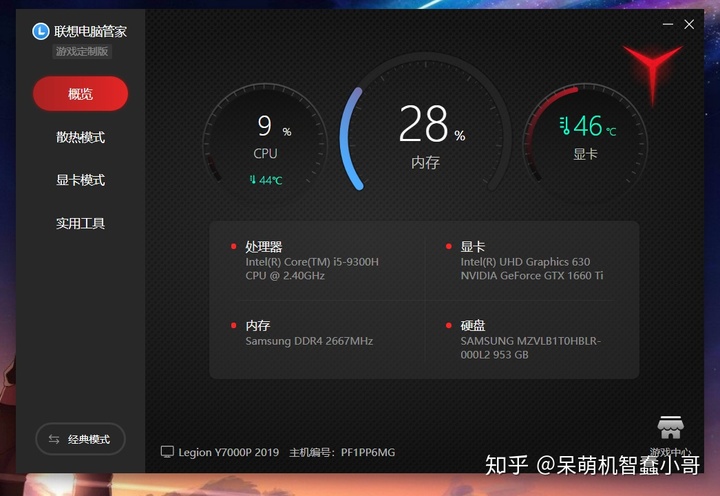This screenshot has width=720, height=496.
Task: Open the 概览 overview tab
Action: point(80,94)
